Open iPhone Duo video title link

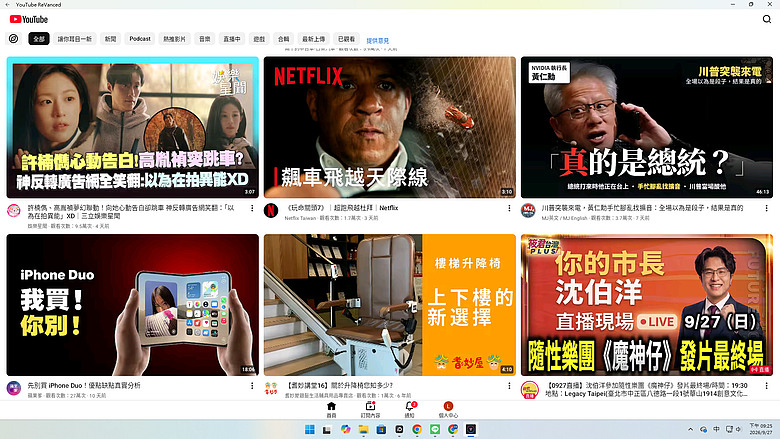pyautogui.click(x=84, y=385)
